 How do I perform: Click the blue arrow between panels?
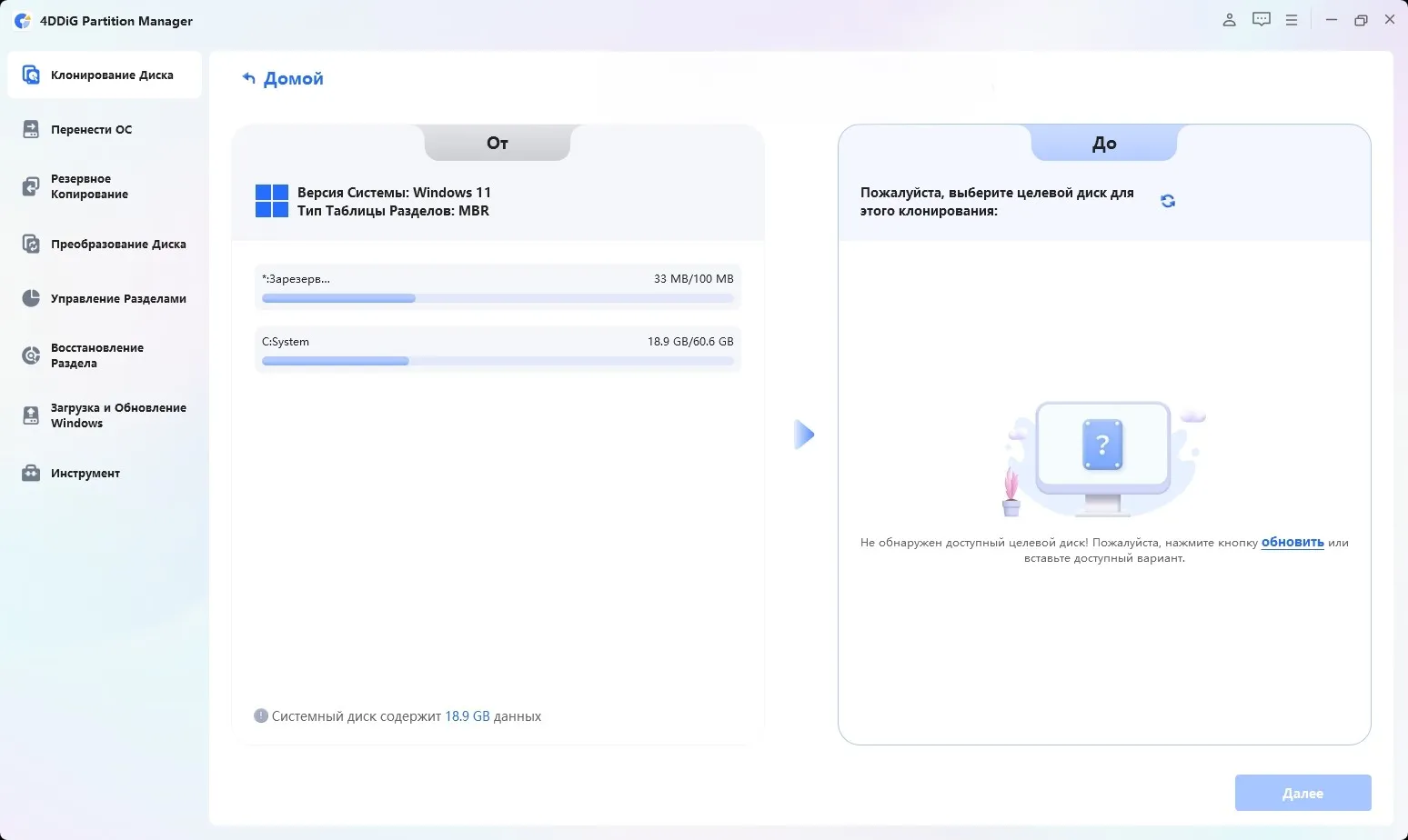tap(803, 435)
